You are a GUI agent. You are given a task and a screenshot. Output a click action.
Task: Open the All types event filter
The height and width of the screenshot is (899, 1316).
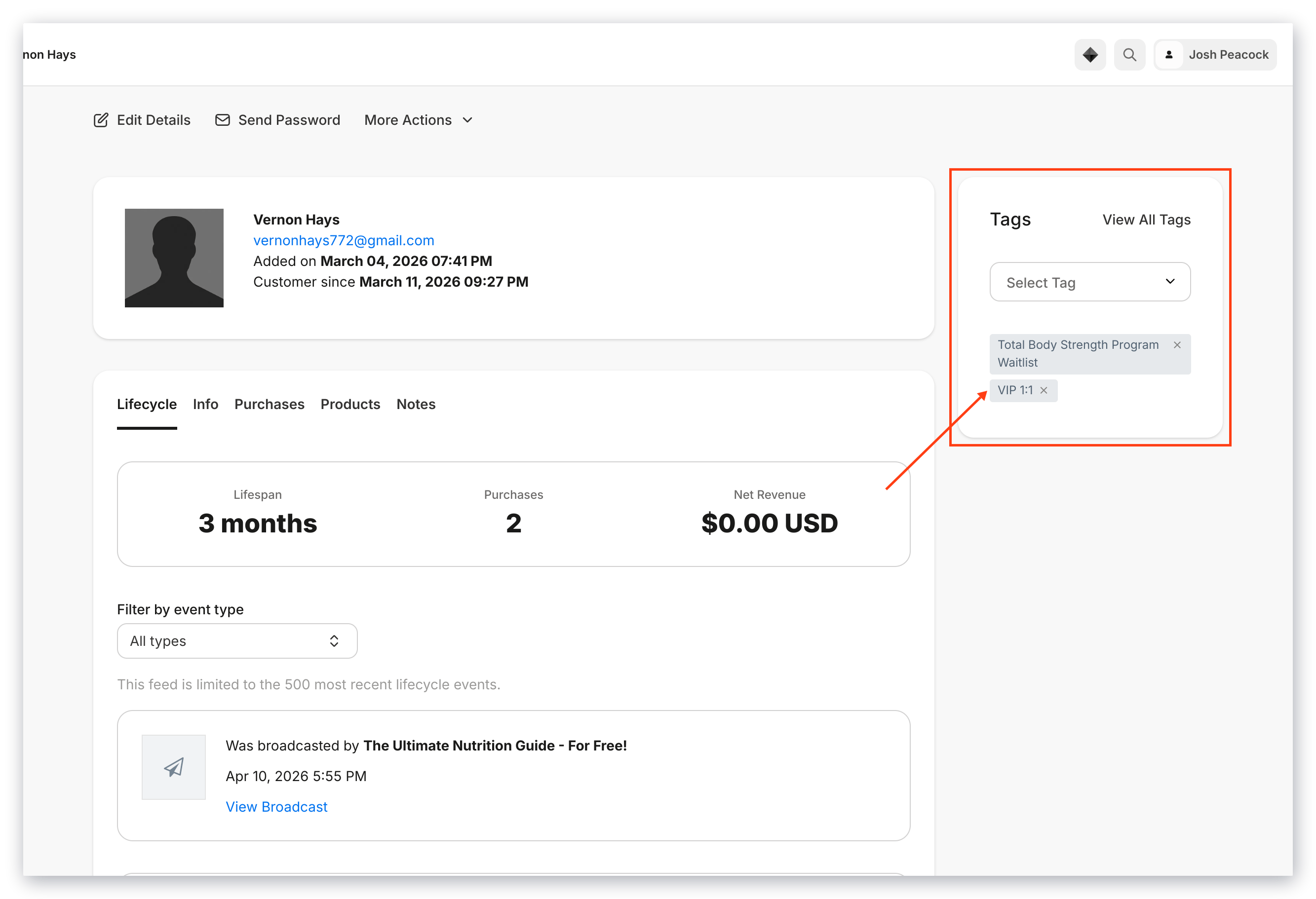237,641
